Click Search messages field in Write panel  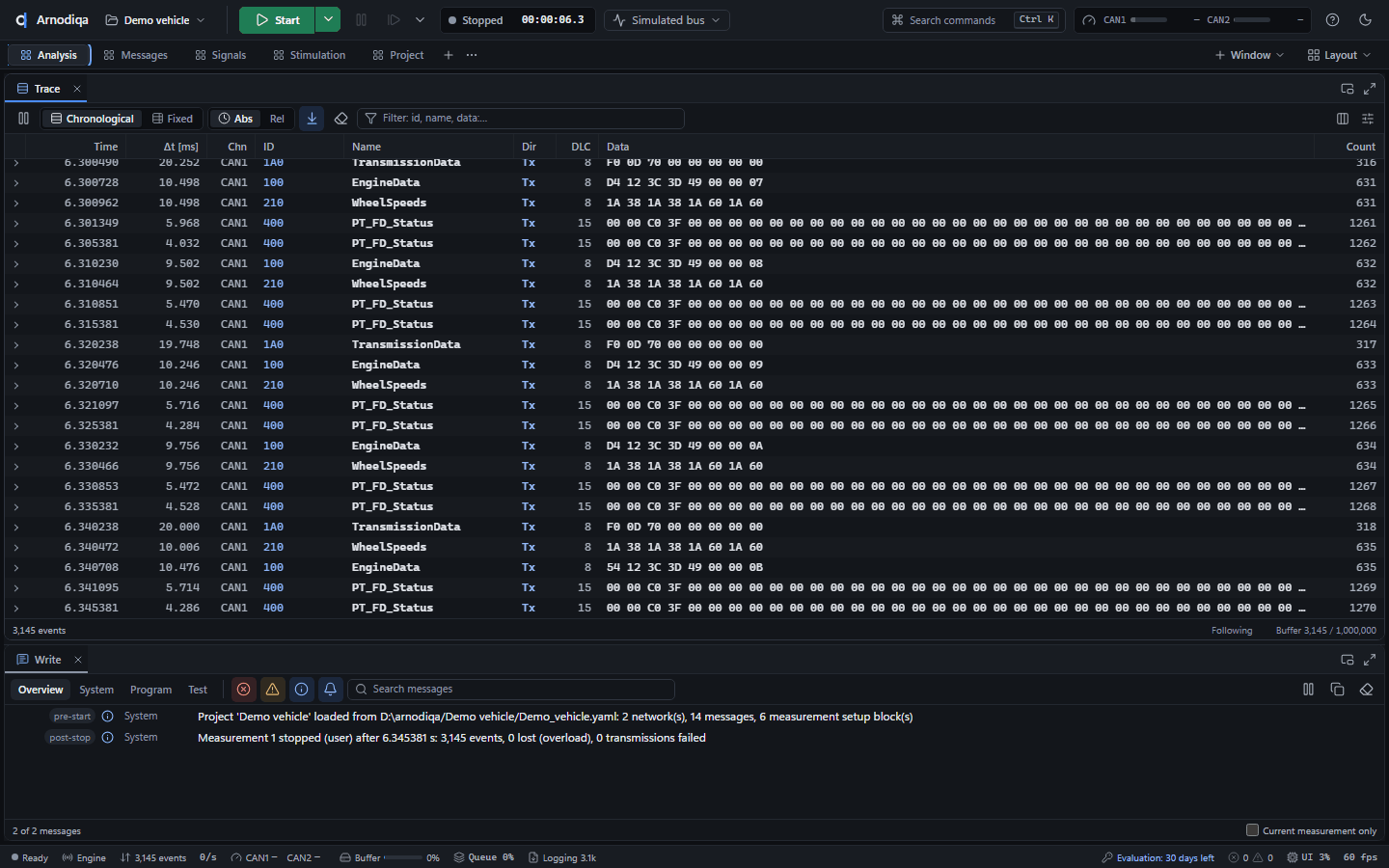(x=511, y=689)
